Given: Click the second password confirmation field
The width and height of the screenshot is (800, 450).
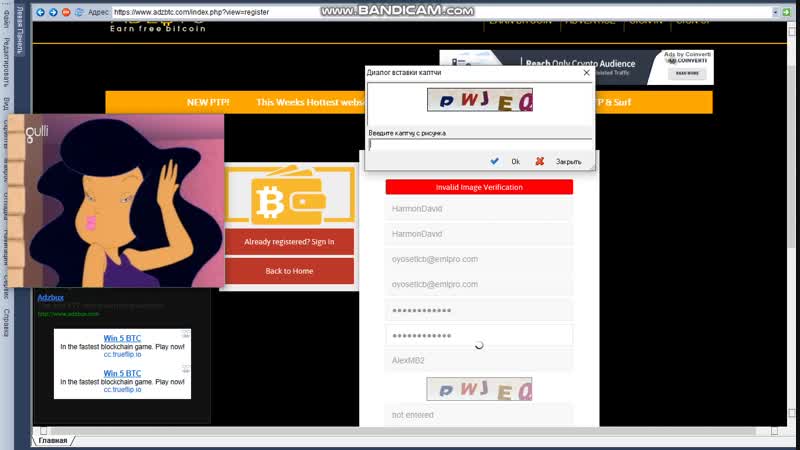Looking at the screenshot, I should [479, 335].
